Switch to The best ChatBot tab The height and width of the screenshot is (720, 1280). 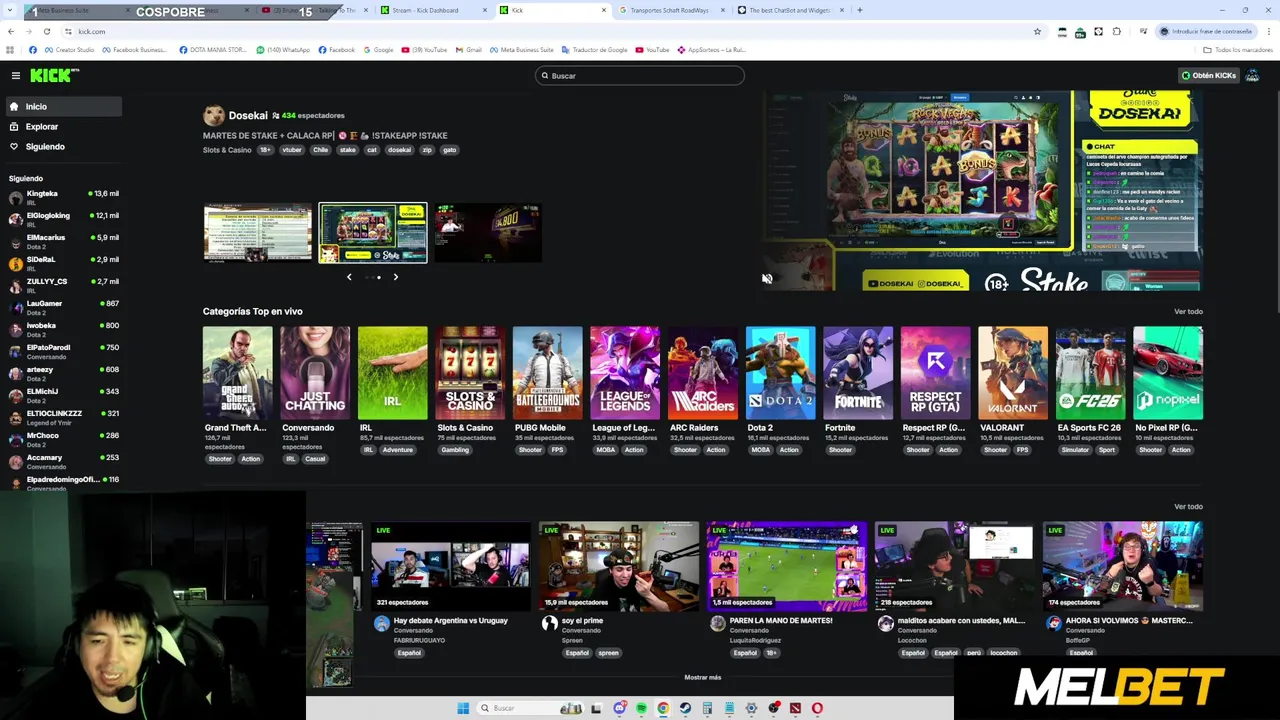click(x=790, y=10)
